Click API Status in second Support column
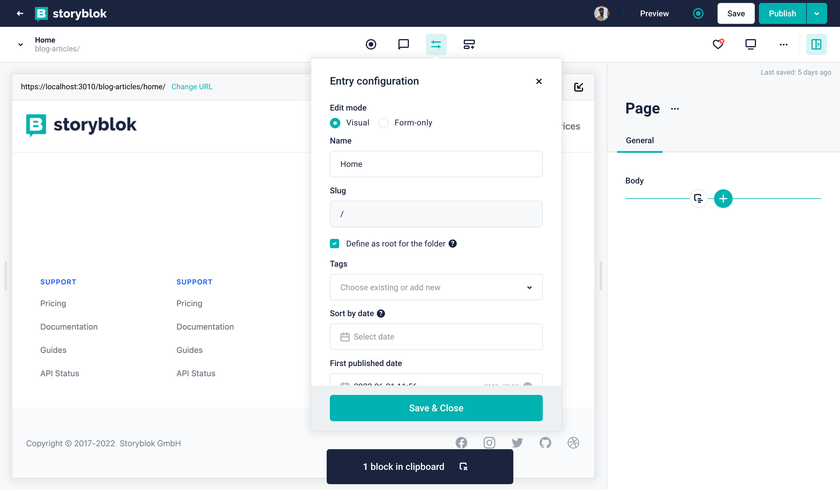The width and height of the screenshot is (840, 490). tap(196, 373)
